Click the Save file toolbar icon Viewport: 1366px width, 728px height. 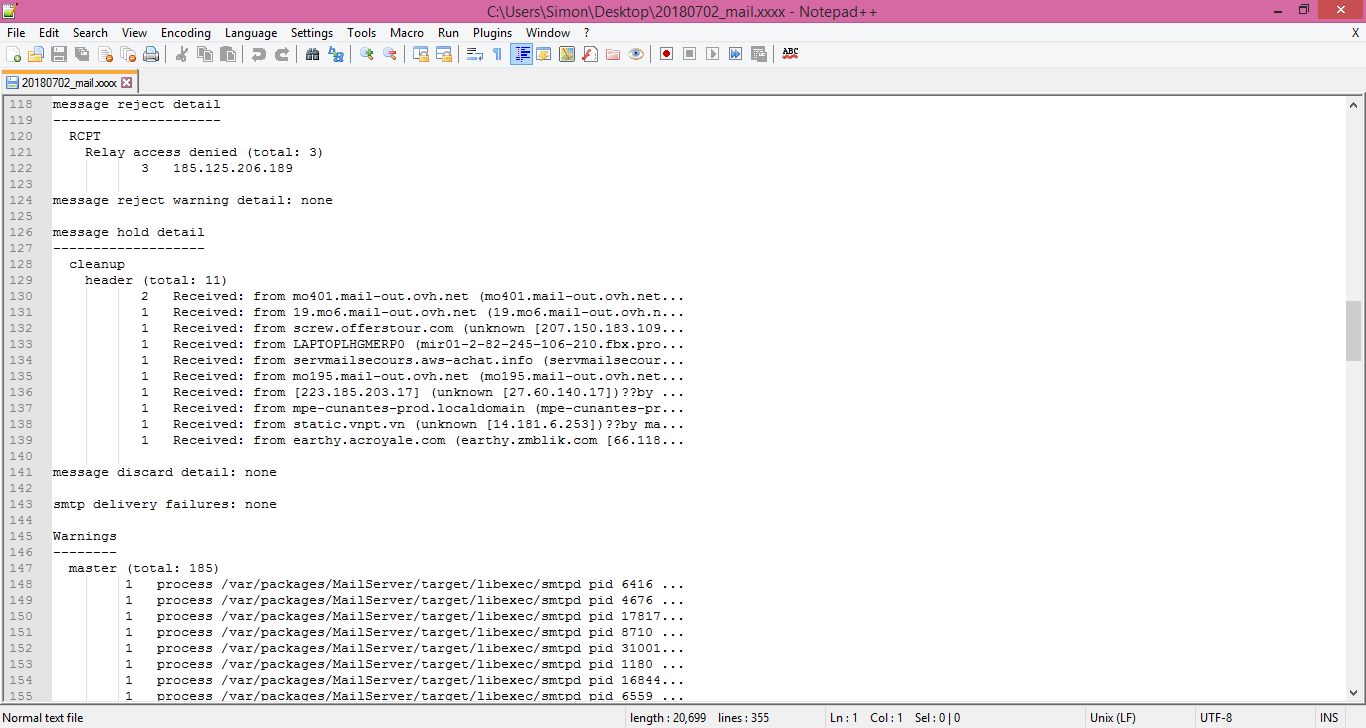[x=59, y=54]
